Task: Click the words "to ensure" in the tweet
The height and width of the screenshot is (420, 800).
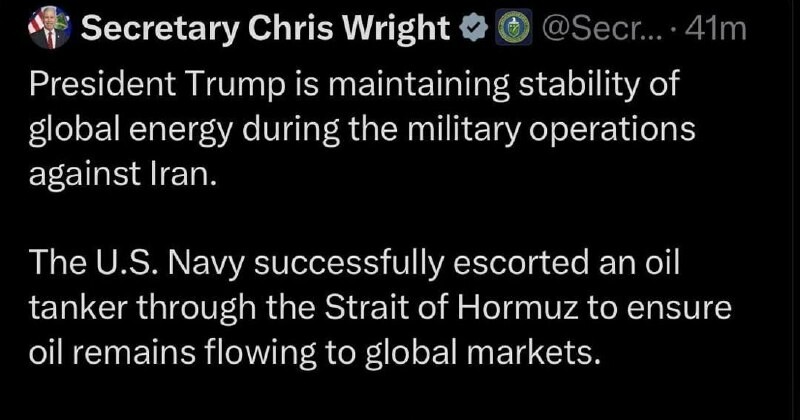Action: (x=684, y=308)
